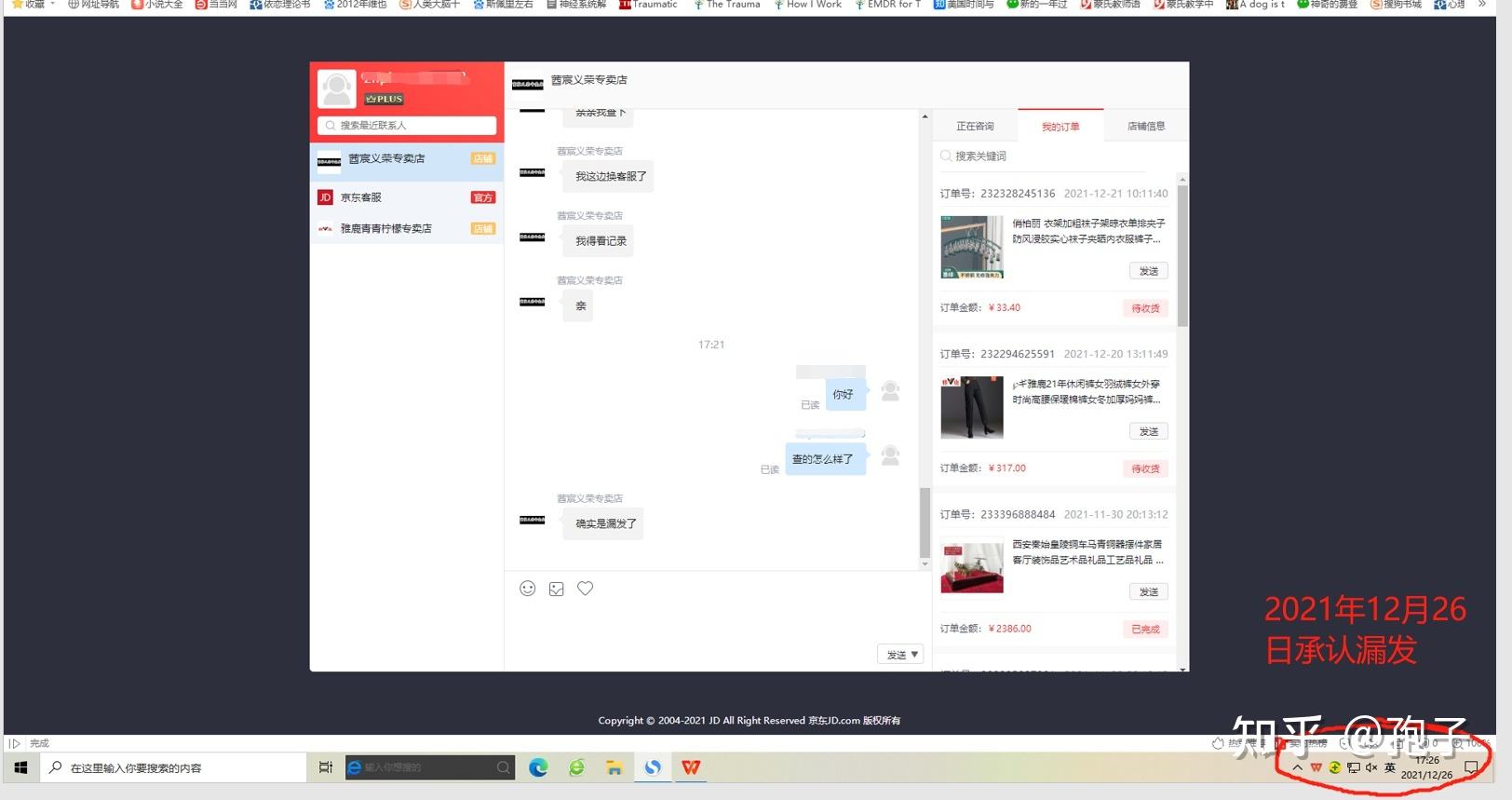Image resolution: width=1512 pixels, height=800 pixels.
Task: Click the taskbar clock 17:26
Action: click(x=1427, y=760)
